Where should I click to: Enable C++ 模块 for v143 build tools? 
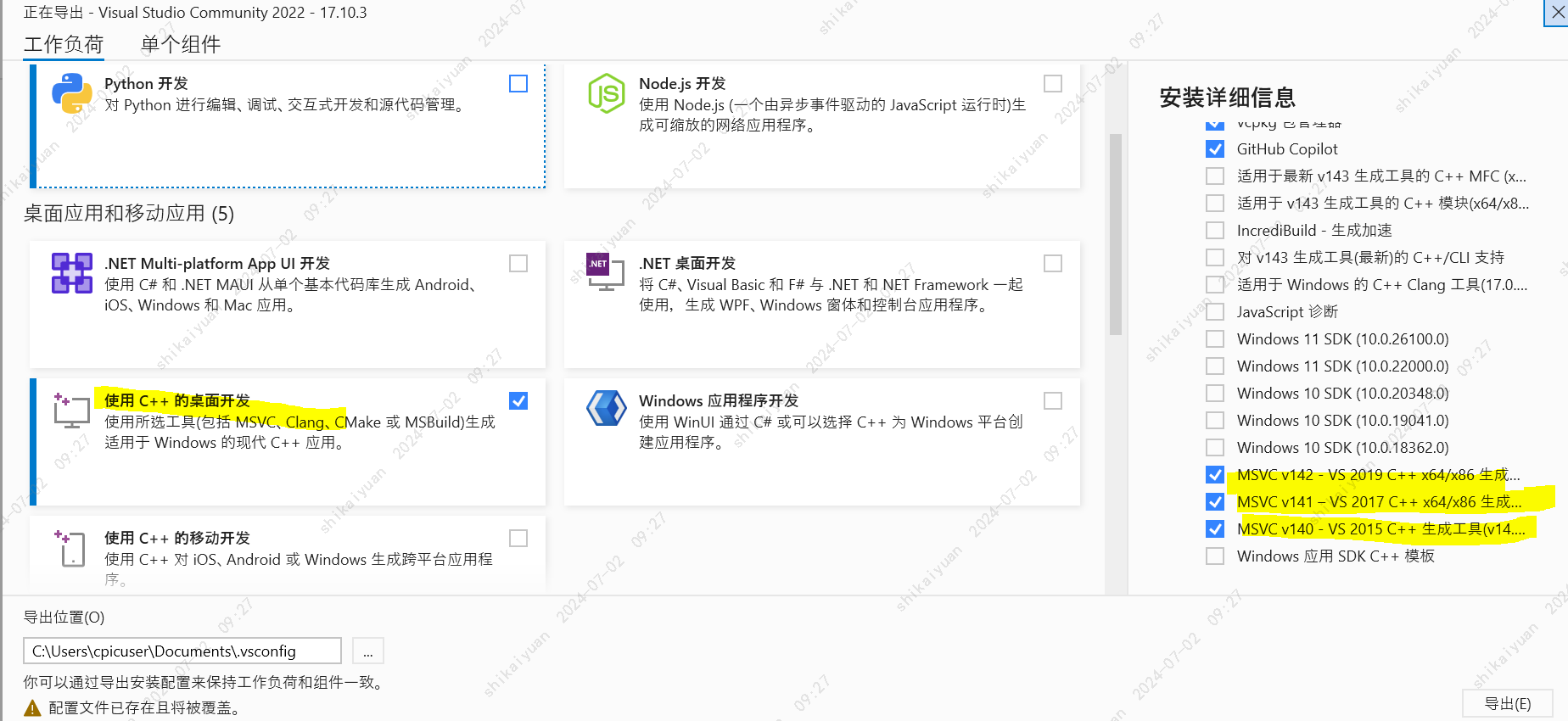pos(1215,204)
